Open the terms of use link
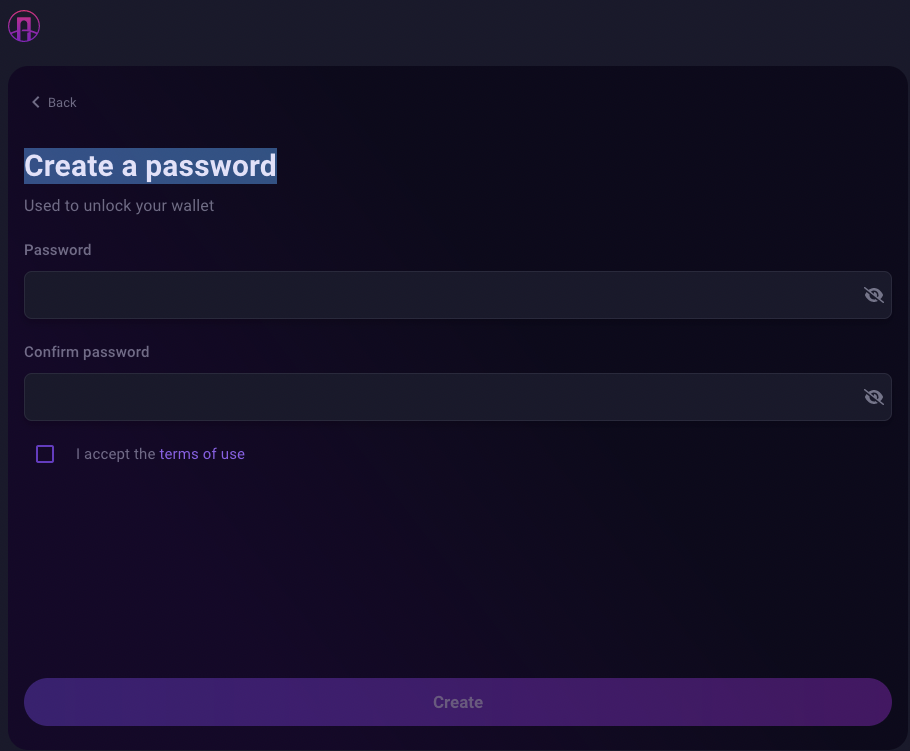Screen dimensions: 910x751 tap(202, 454)
